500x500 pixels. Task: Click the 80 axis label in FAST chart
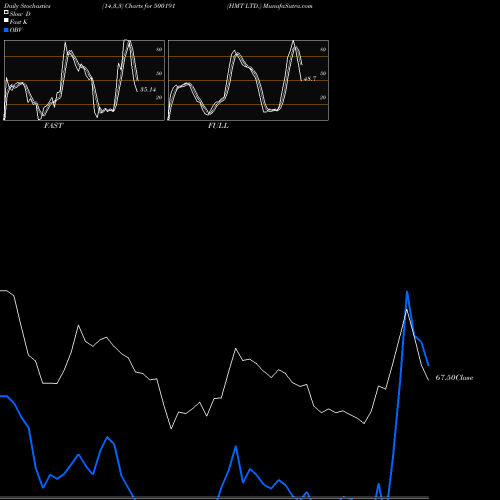(159, 49)
